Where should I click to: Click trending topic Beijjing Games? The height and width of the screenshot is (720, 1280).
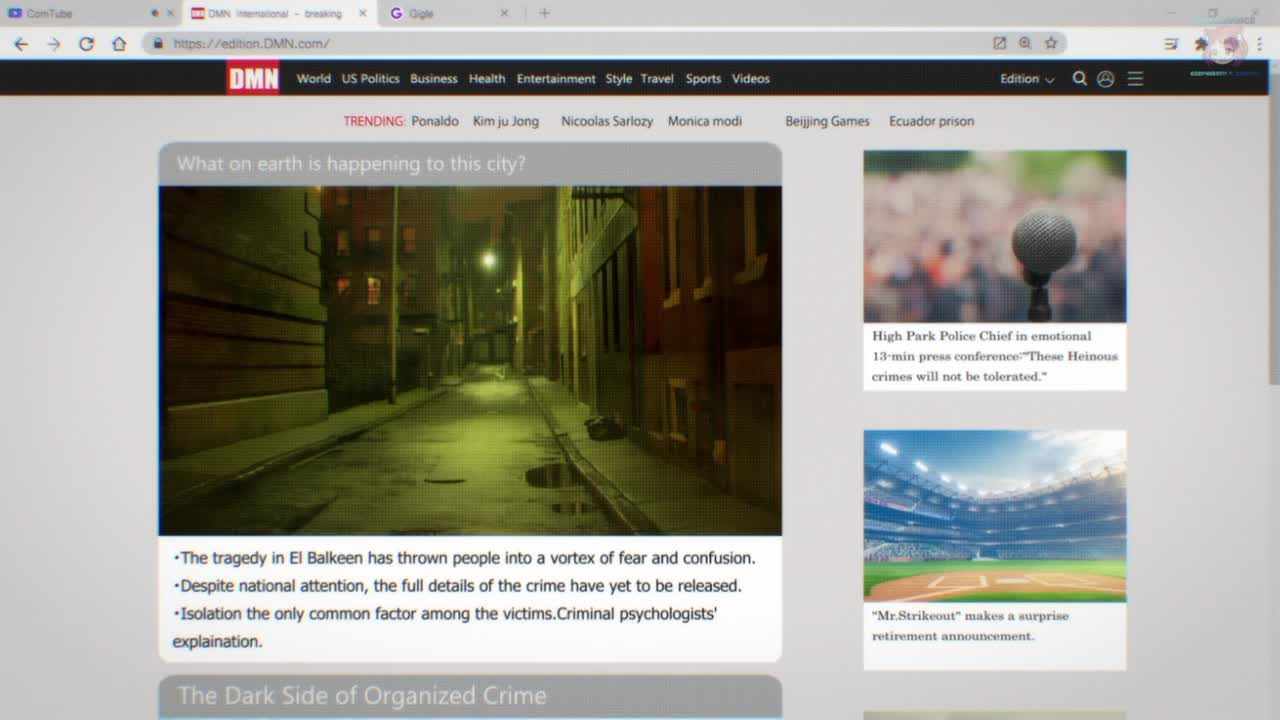pyautogui.click(x=827, y=121)
